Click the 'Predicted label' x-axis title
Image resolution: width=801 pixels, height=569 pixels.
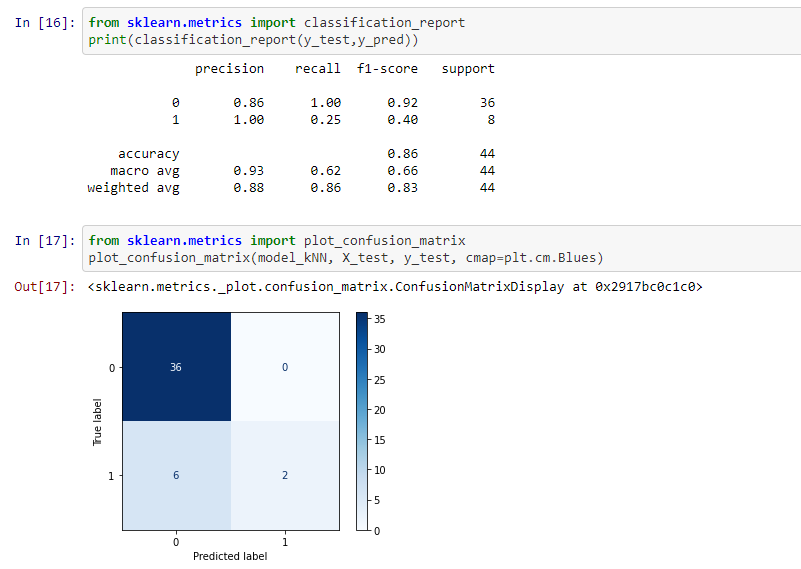pos(230,557)
